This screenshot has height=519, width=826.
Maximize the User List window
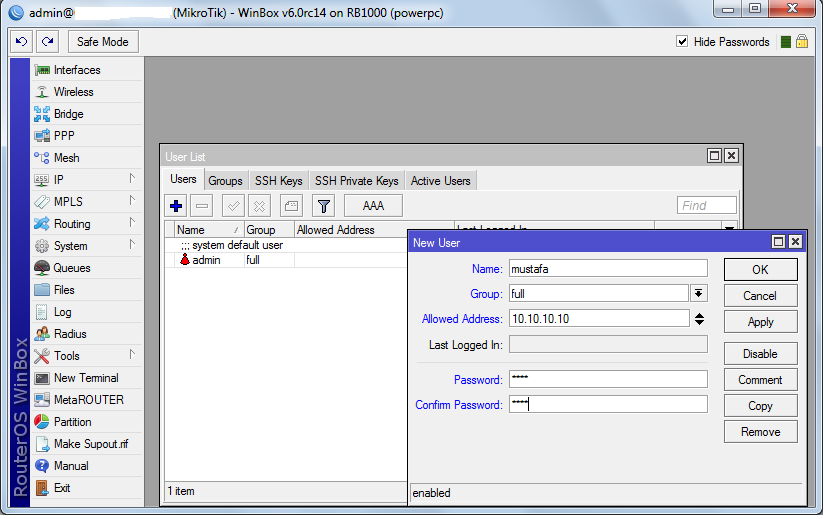[714, 155]
